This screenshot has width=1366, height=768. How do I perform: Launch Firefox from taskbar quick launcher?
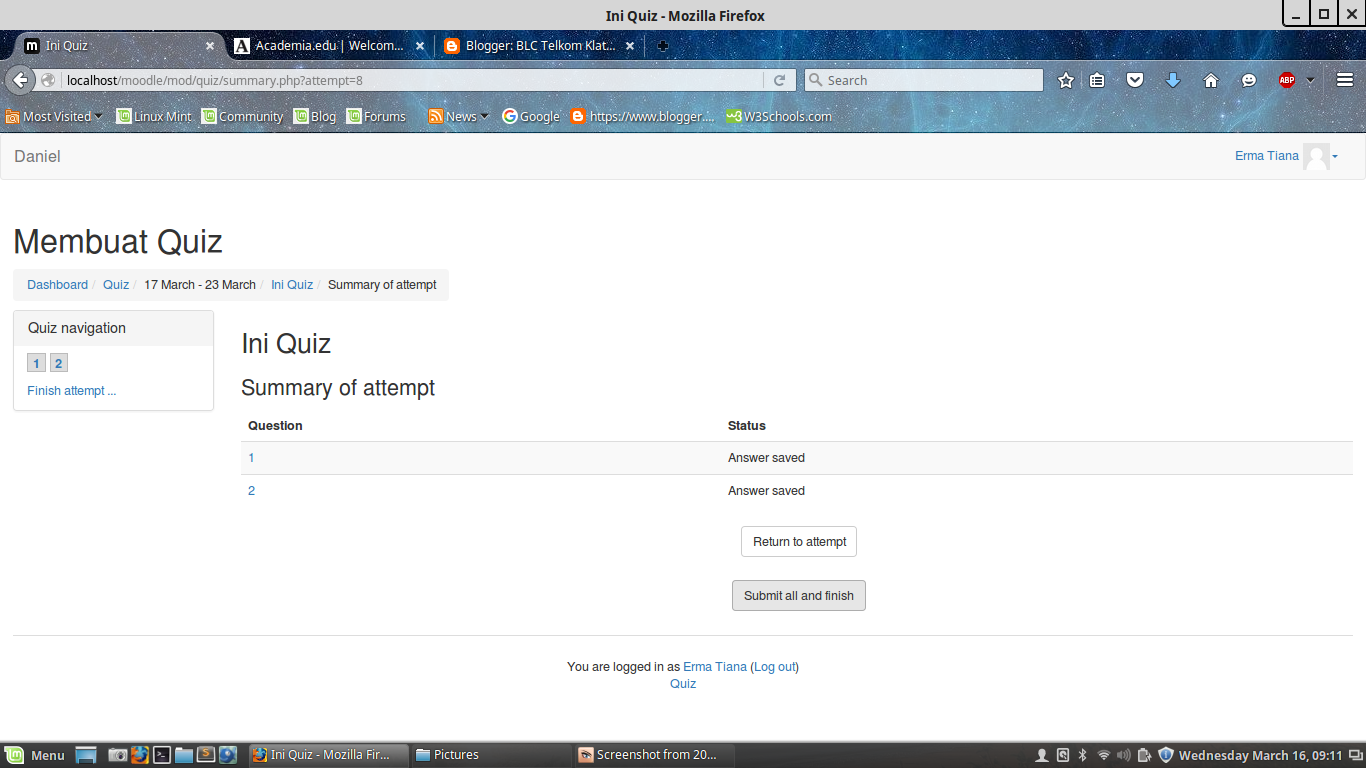pos(139,755)
